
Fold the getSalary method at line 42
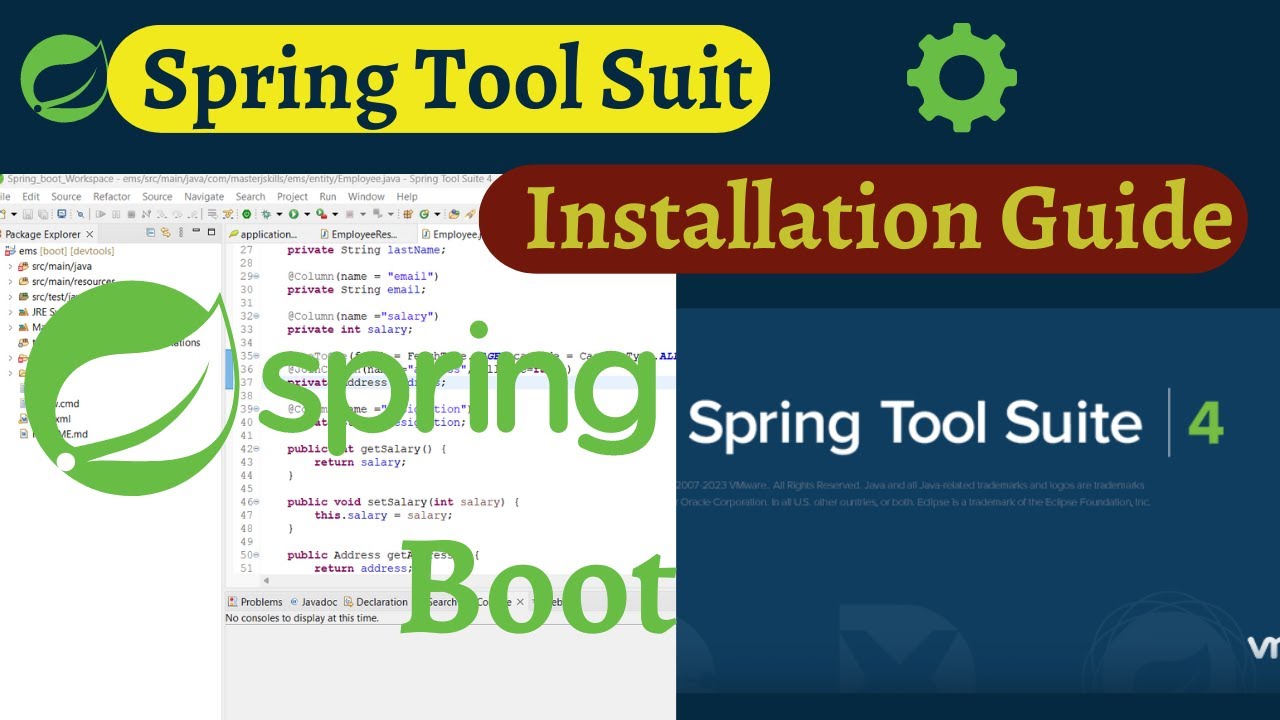(256, 449)
